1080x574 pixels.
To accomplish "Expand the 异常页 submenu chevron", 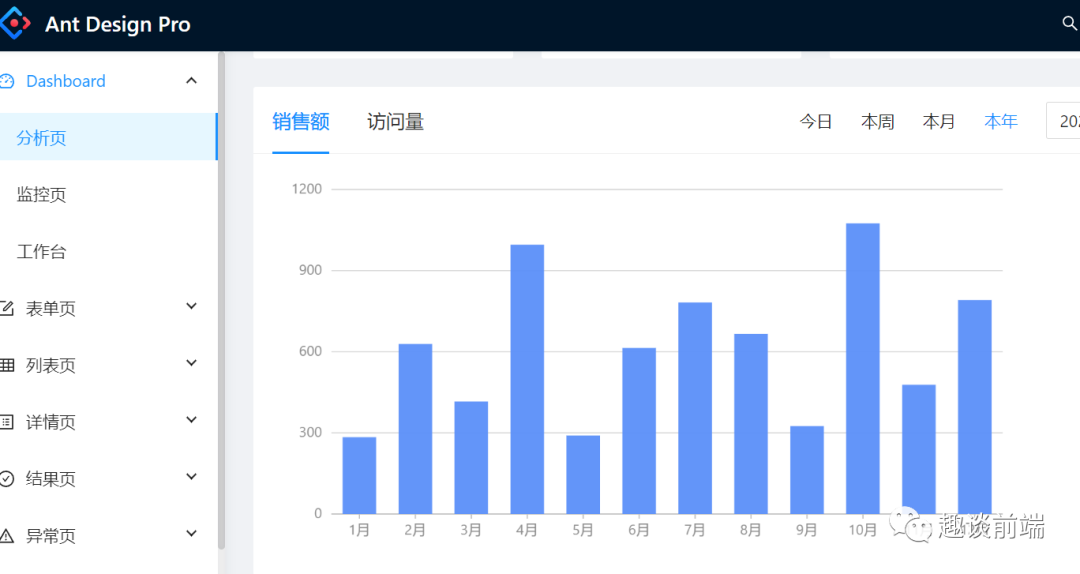I will coord(191,533).
